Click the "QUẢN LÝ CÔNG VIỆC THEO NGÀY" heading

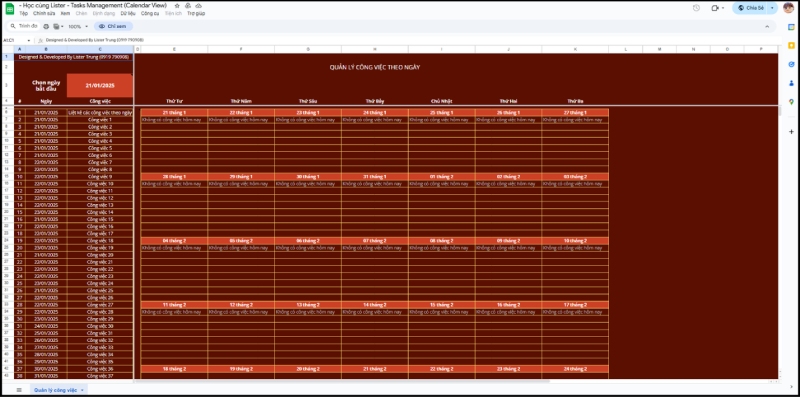click(375, 67)
